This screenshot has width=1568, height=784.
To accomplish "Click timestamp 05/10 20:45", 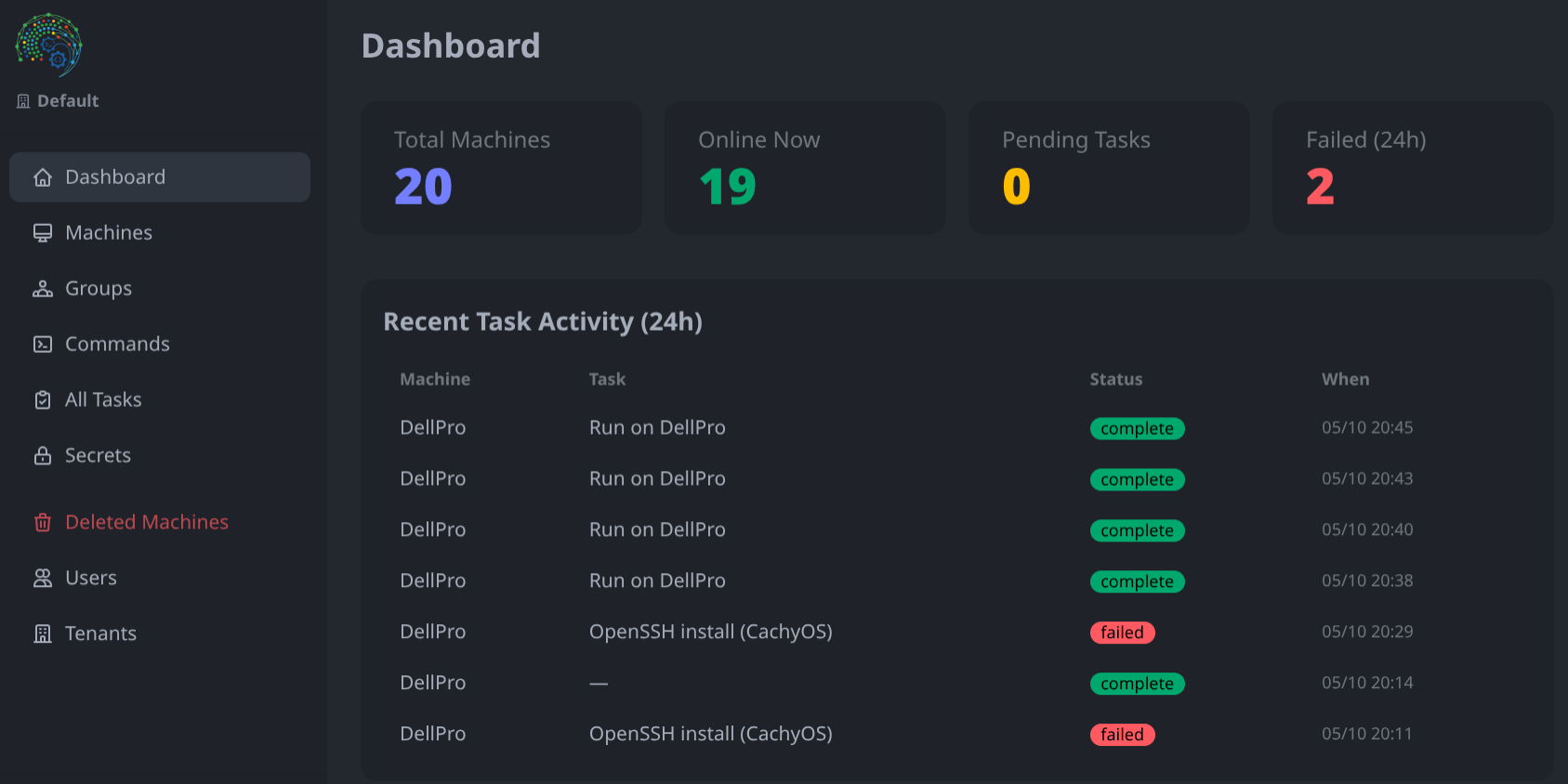I will coord(1367,427).
